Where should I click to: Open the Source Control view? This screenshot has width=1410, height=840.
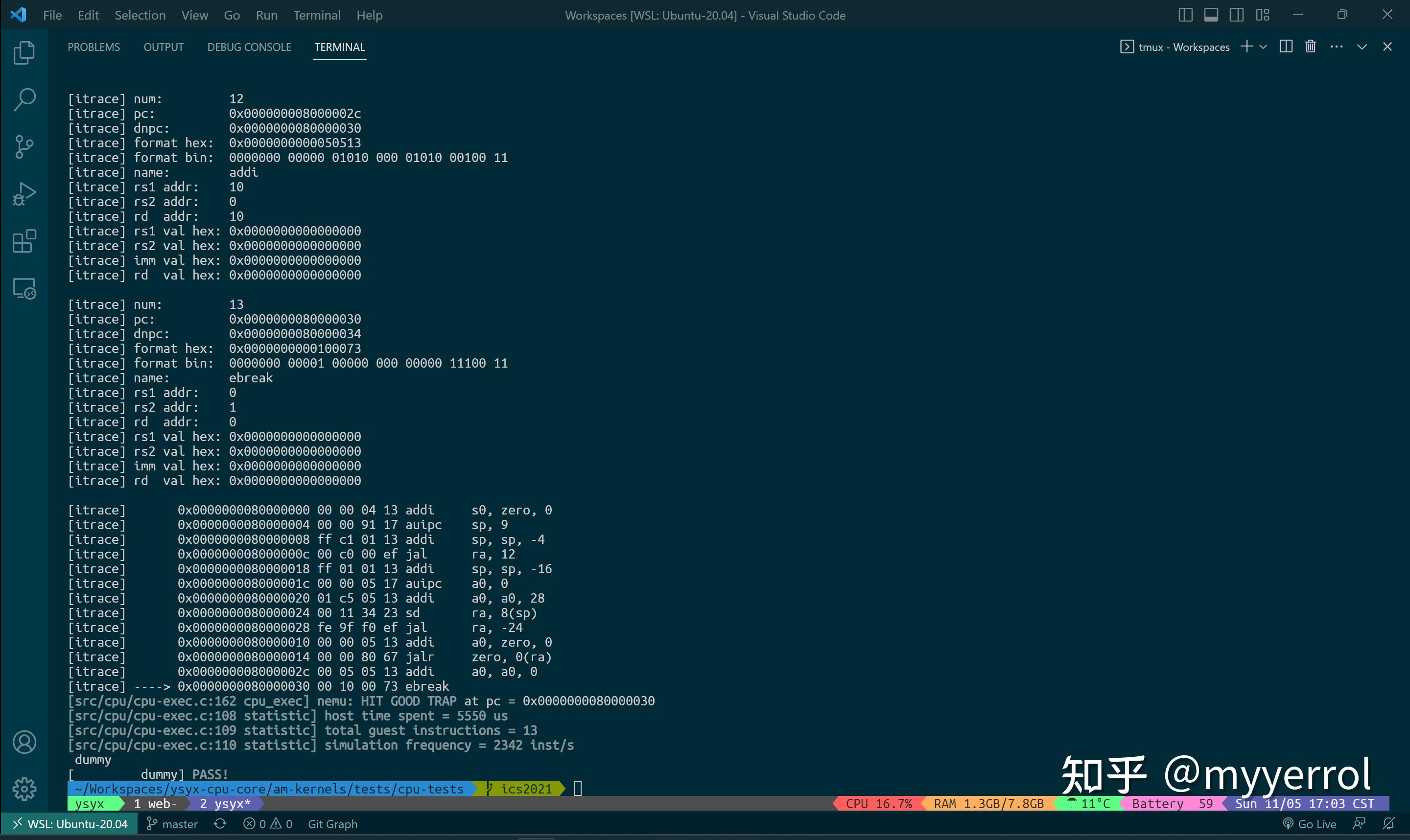(x=24, y=146)
